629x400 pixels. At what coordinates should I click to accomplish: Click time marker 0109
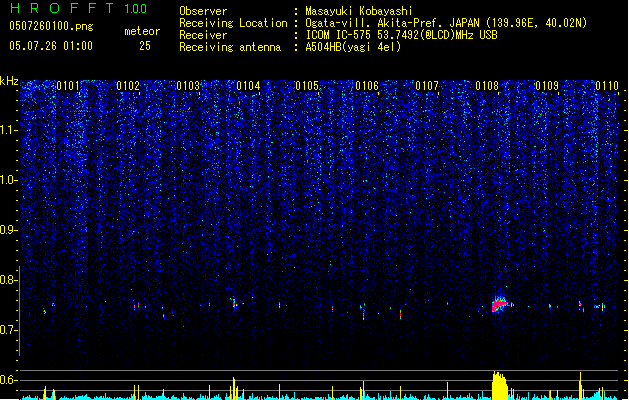[547, 86]
